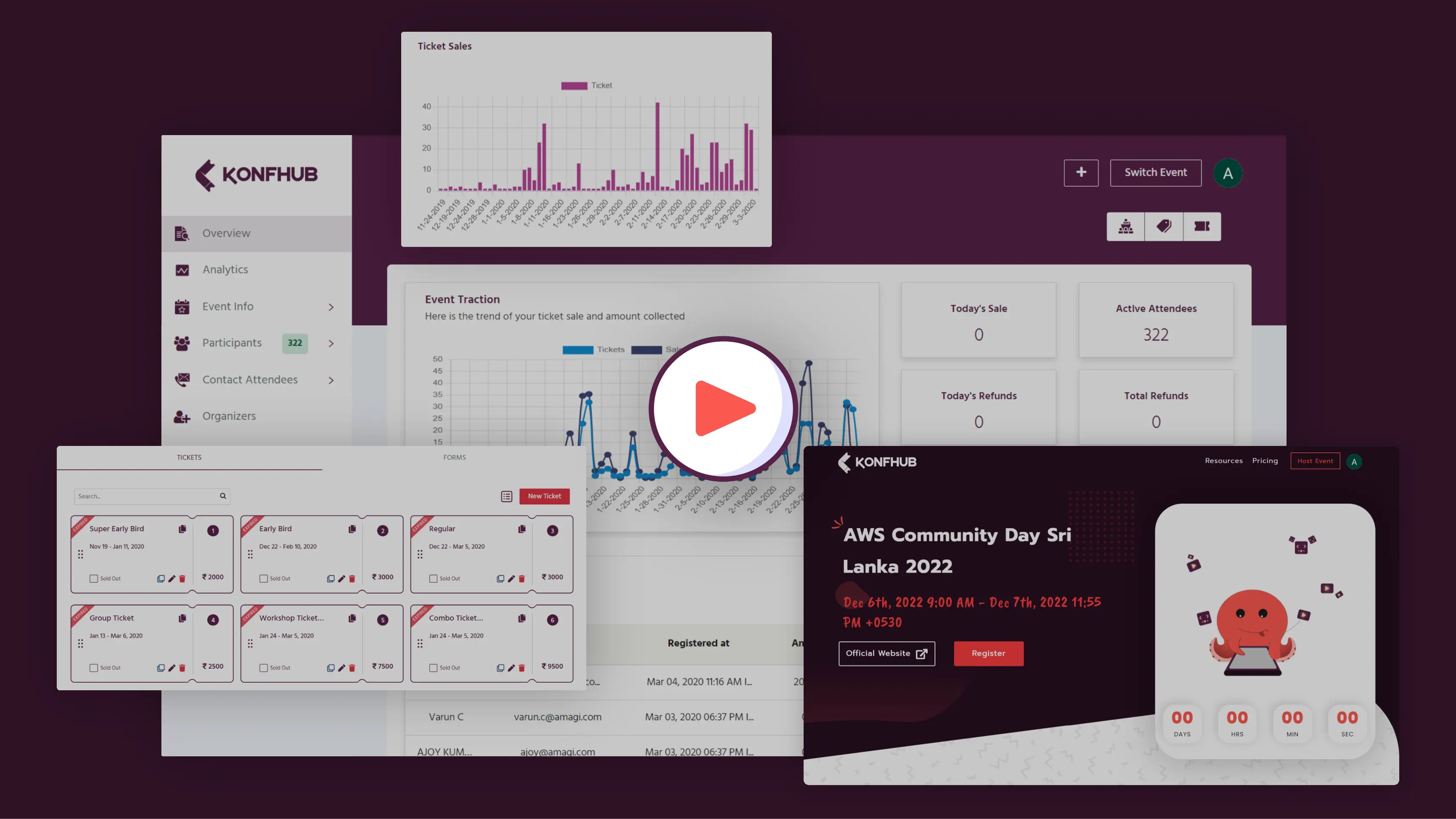Select the FORMS tab in tickets panel

pyautogui.click(x=455, y=457)
